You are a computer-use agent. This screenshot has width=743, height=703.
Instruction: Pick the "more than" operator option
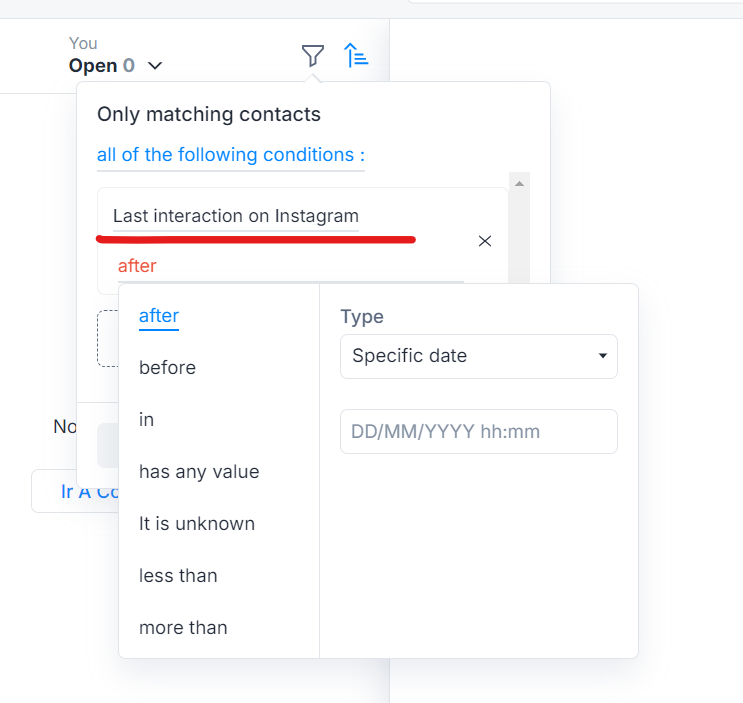coord(183,628)
